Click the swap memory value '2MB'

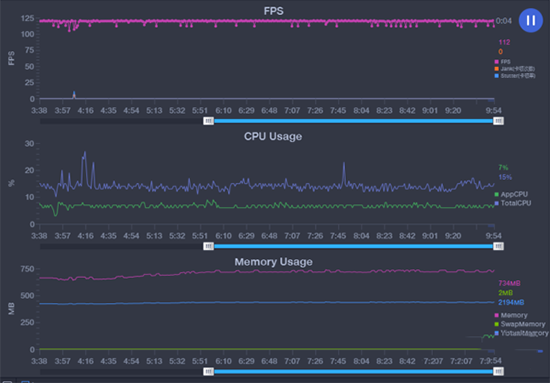[505, 293]
